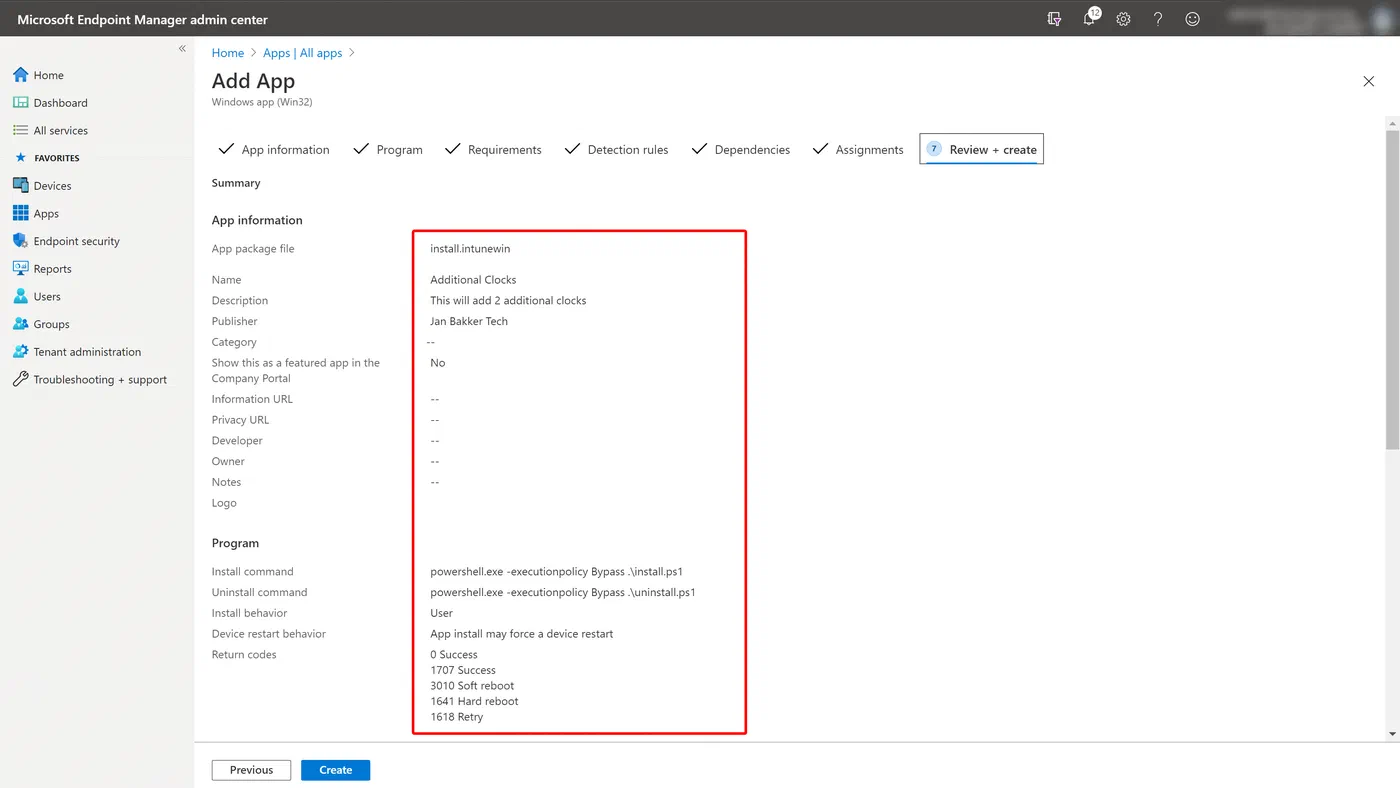Open the Home icon in sidebar
Screen dimensions: 1400x788
pyautogui.click(x=20, y=75)
